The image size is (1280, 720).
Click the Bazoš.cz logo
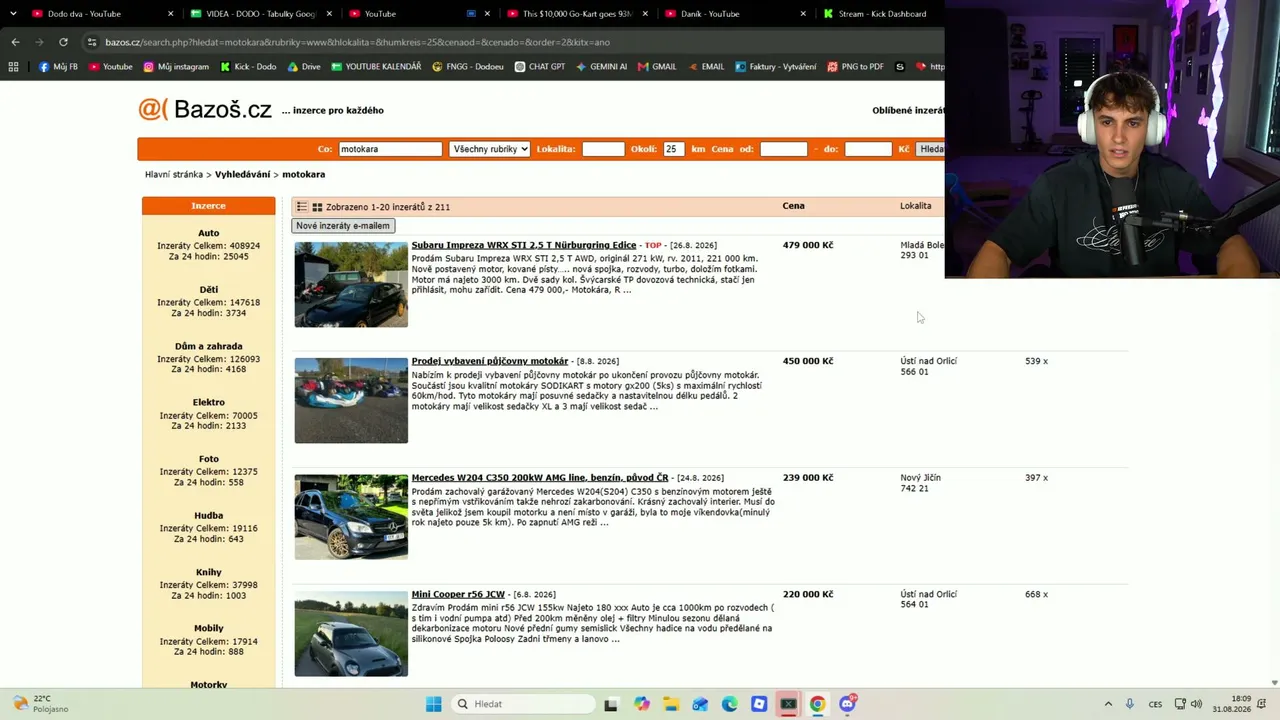205,109
